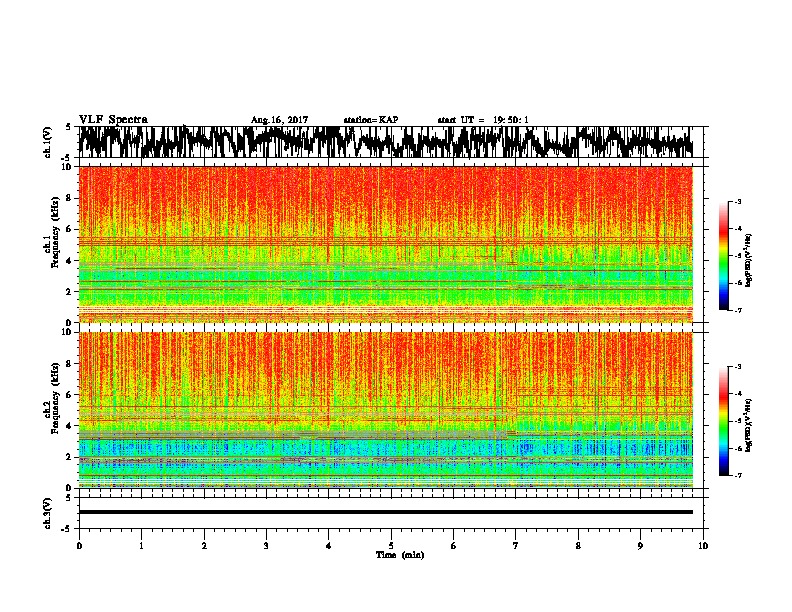Click the log(PSD) label beside ch.2 colour bar

click(749, 425)
